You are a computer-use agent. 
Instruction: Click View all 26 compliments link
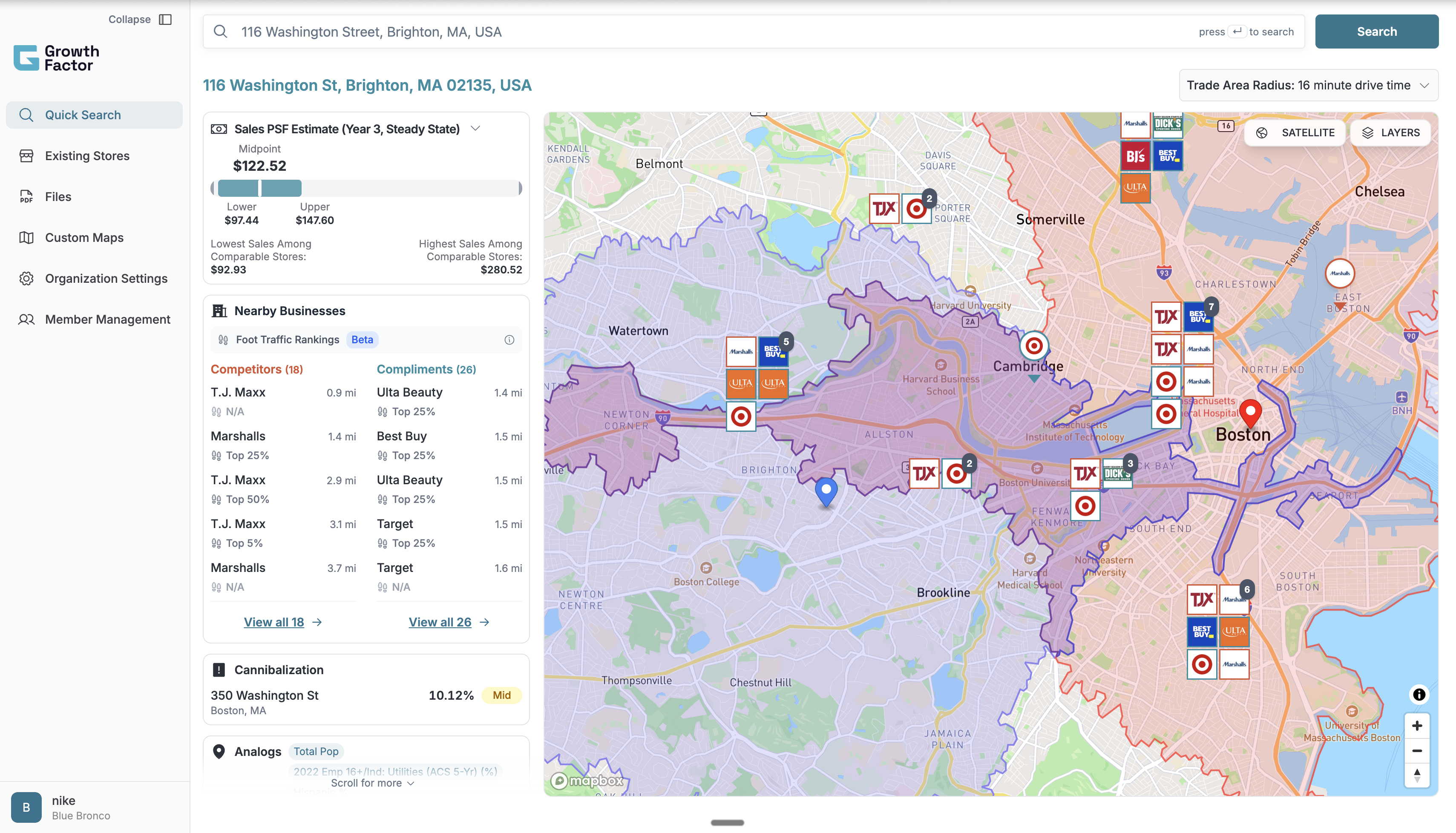pyautogui.click(x=449, y=622)
